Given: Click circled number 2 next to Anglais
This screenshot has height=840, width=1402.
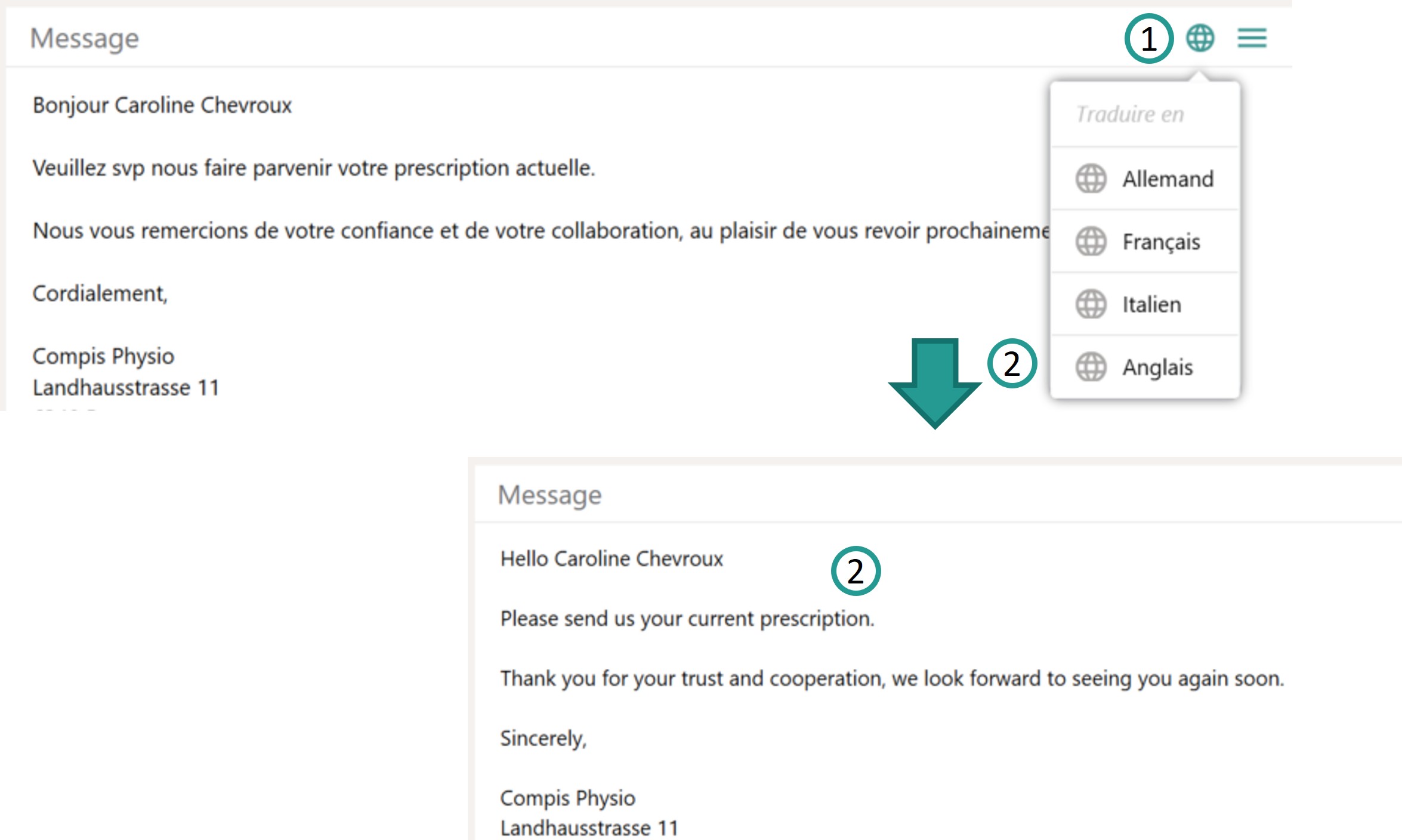Looking at the screenshot, I should [x=1012, y=363].
